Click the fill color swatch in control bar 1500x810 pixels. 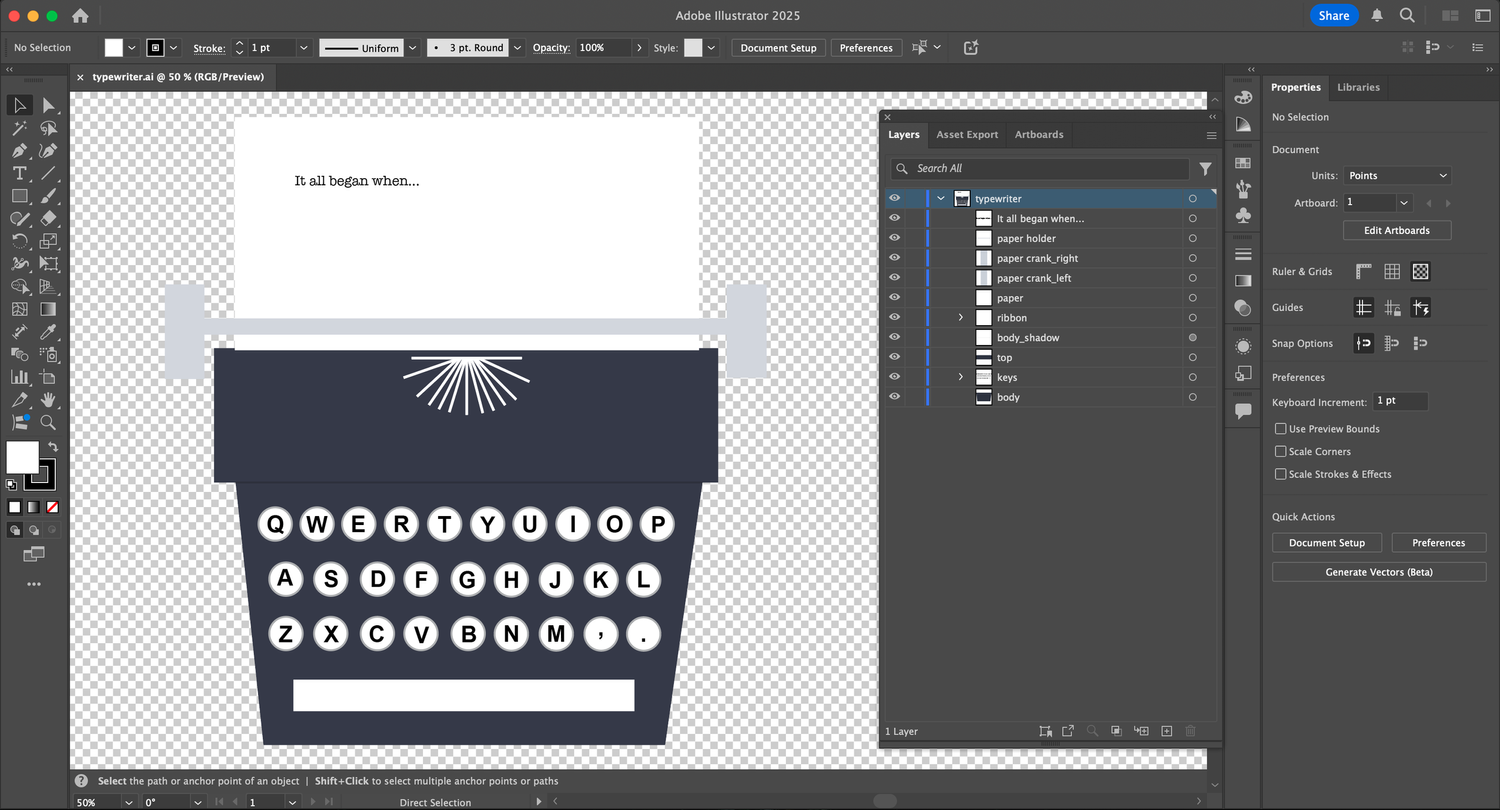114,48
